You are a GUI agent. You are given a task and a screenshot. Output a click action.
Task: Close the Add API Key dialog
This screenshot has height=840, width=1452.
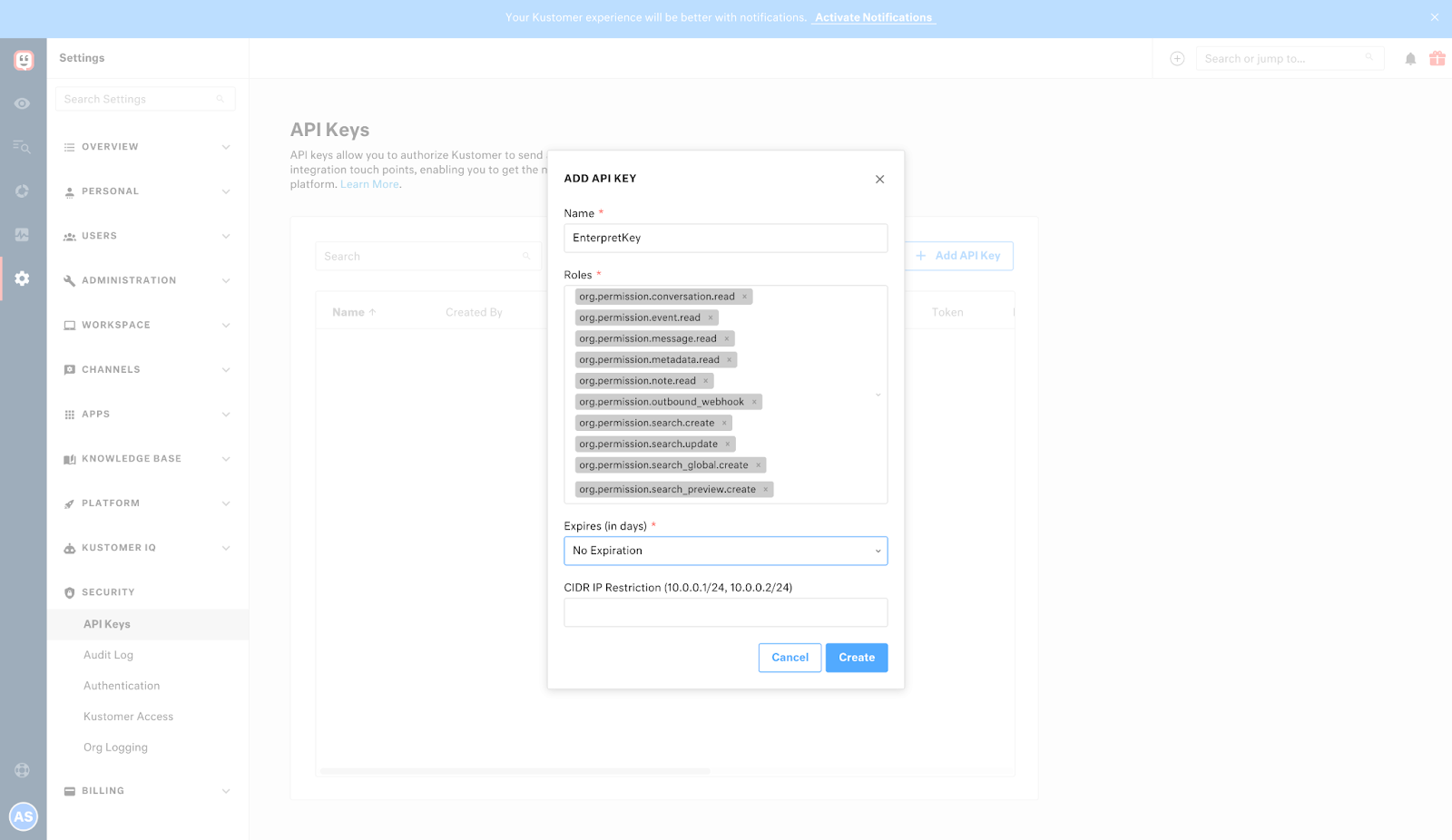pyautogui.click(x=879, y=180)
